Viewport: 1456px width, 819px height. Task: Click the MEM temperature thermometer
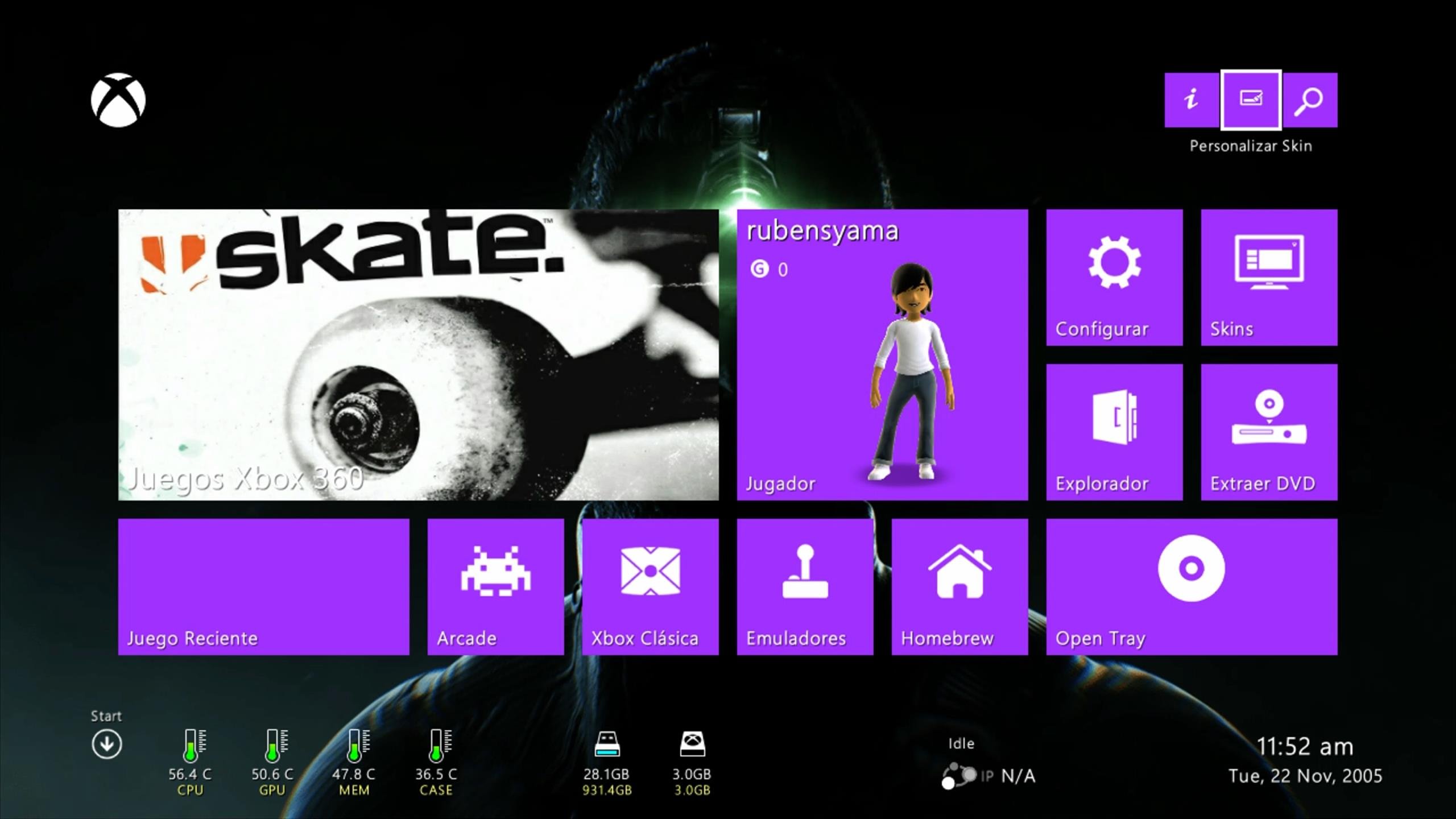[358, 745]
